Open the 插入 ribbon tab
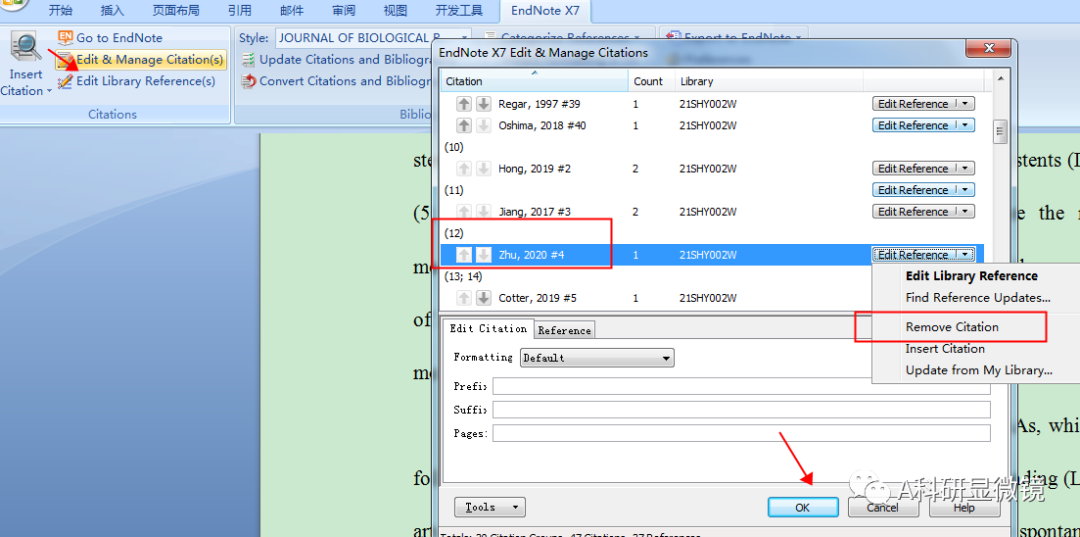Image resolution: width=1080 pixels, height=537 pixels. (112, 10)
